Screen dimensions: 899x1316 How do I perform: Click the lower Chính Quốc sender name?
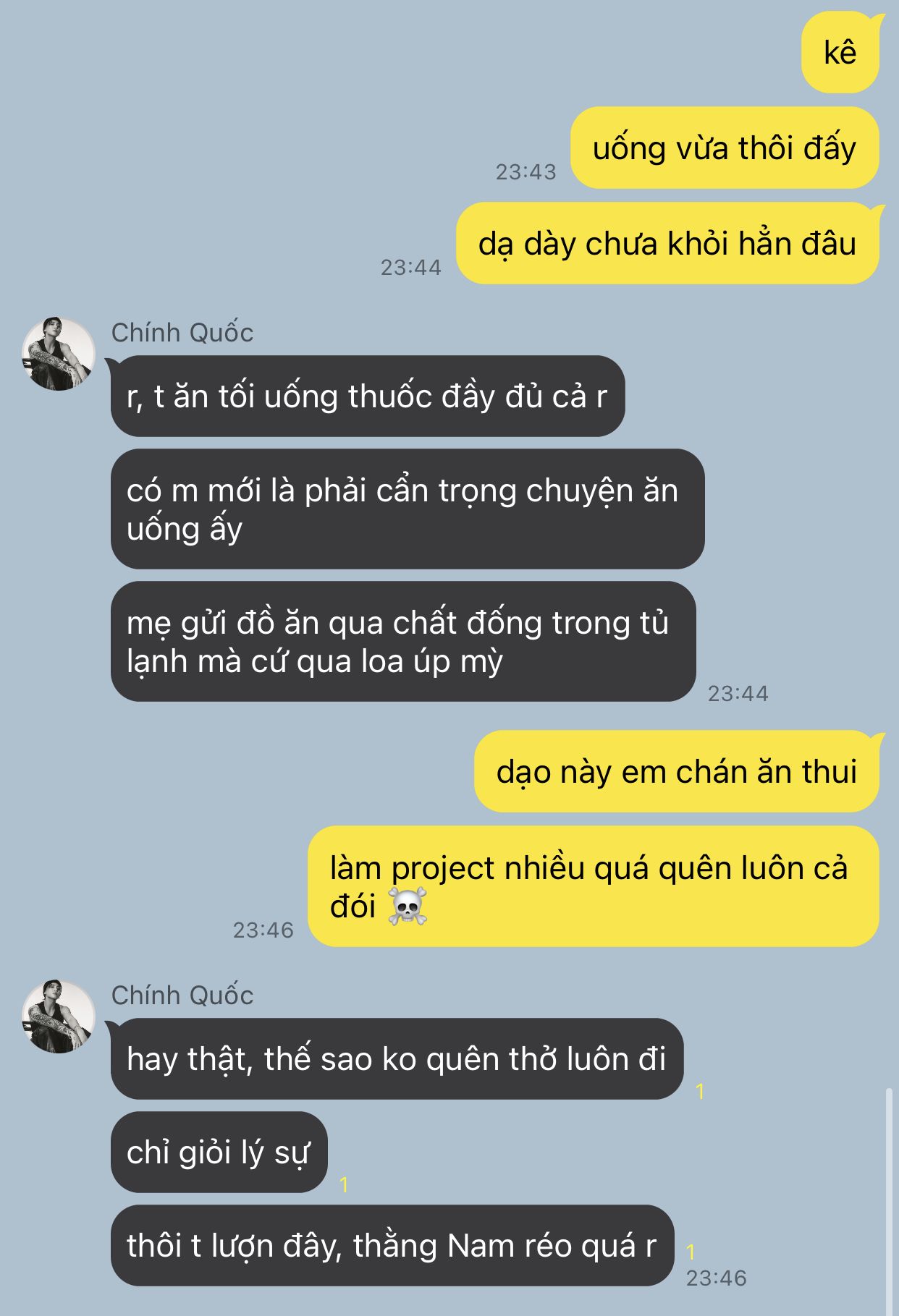tap(182, 996)
